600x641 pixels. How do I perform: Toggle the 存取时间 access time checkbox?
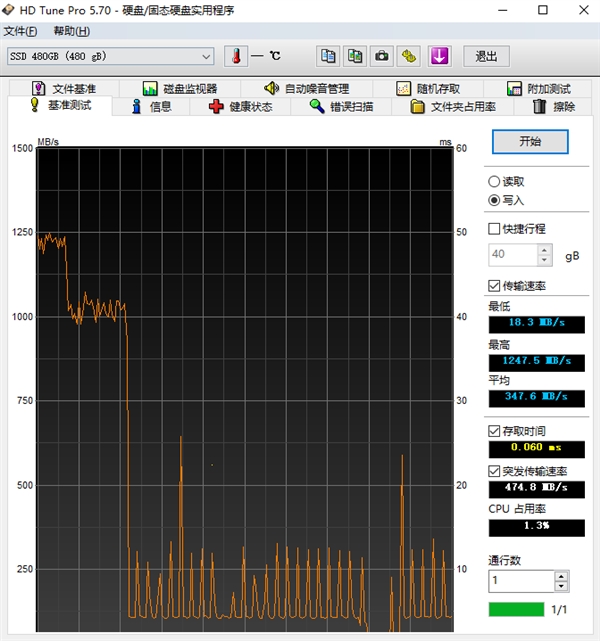point(494,431)
